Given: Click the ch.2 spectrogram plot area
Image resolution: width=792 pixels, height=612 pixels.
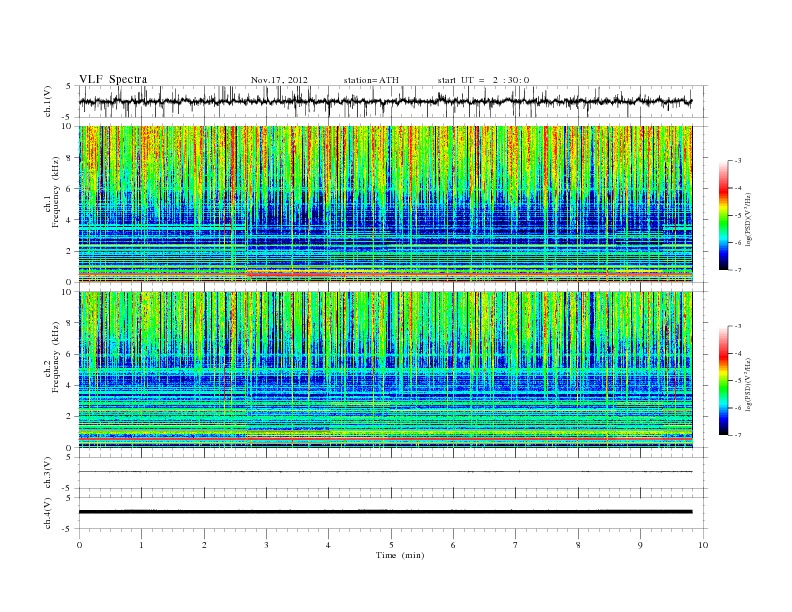Looking at the screenshot, I should coord(385,370).
